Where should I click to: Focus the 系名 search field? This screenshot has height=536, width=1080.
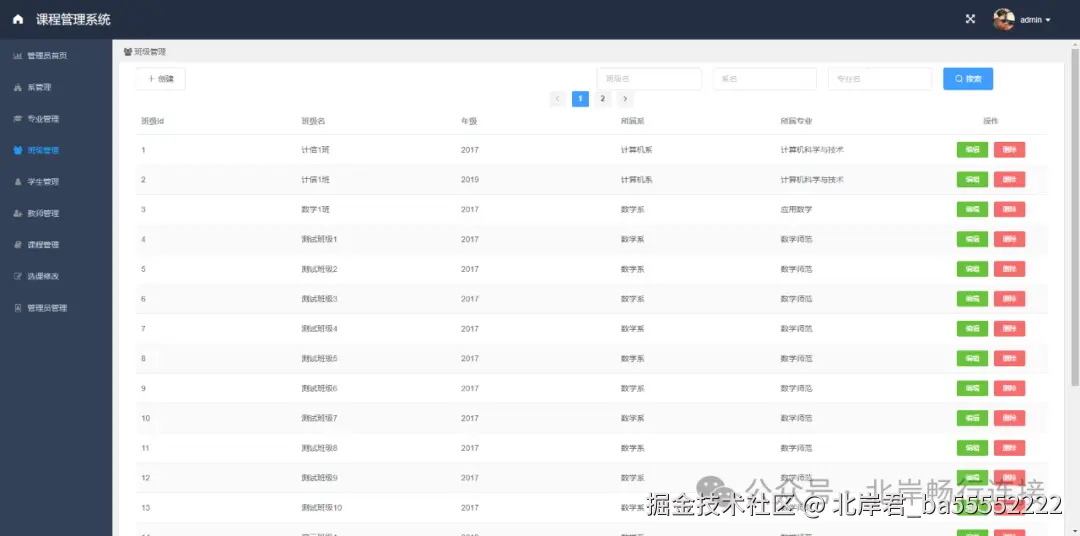tap(765, 79)
